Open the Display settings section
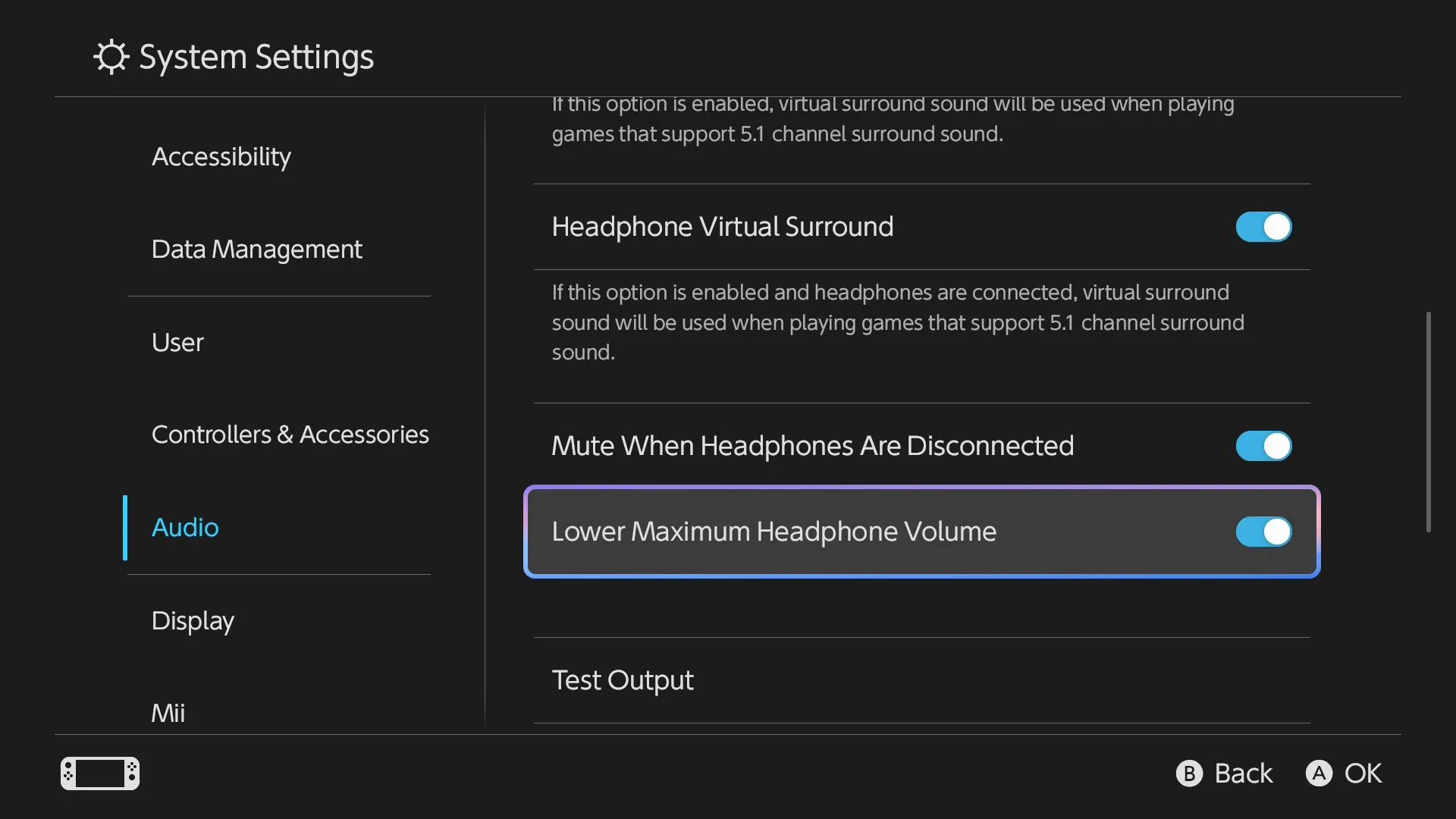 (193, 621)
